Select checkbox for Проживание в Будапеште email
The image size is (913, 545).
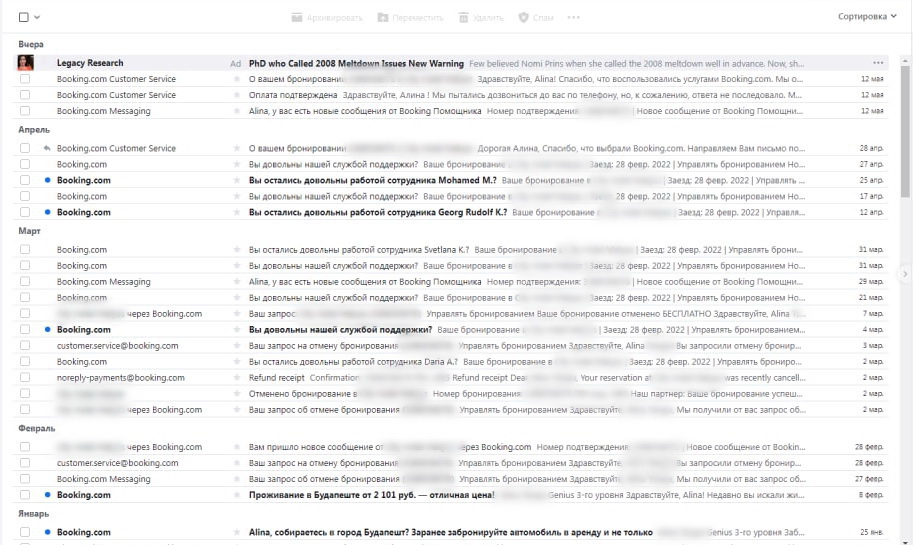pos(24,494)
